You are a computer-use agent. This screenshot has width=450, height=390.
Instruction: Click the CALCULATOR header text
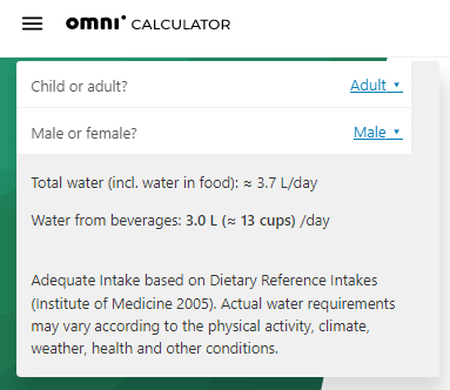pyautogui.click(x=181, y=25)
